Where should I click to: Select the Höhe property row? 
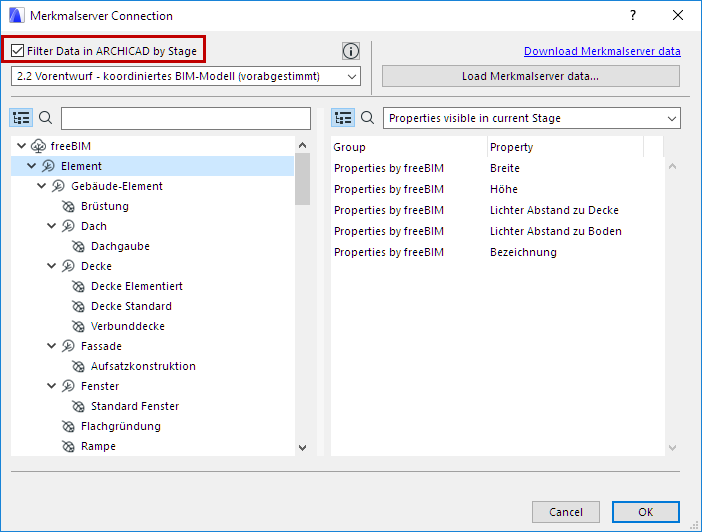click(x=497, y=189)
